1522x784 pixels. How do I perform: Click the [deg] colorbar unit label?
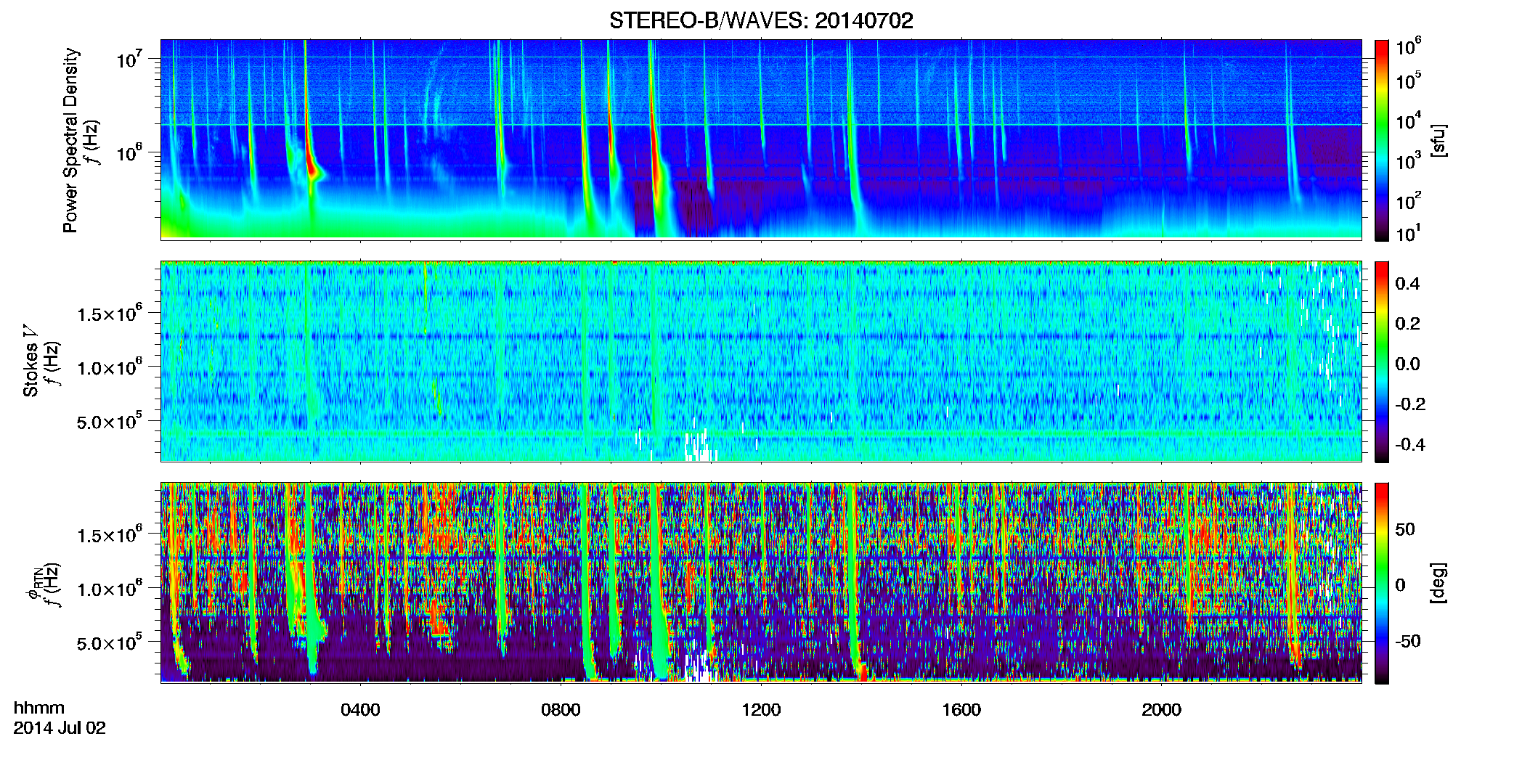pyautogui.click(x=1438, y=583)
